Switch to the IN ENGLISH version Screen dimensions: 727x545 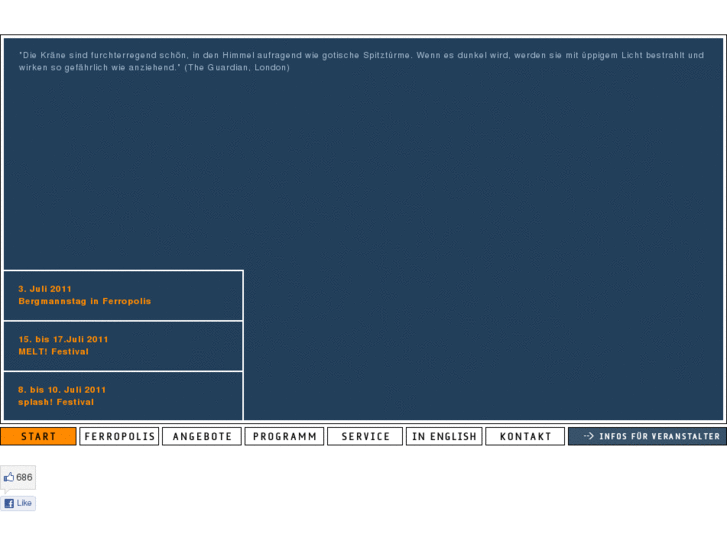point(444,436)
